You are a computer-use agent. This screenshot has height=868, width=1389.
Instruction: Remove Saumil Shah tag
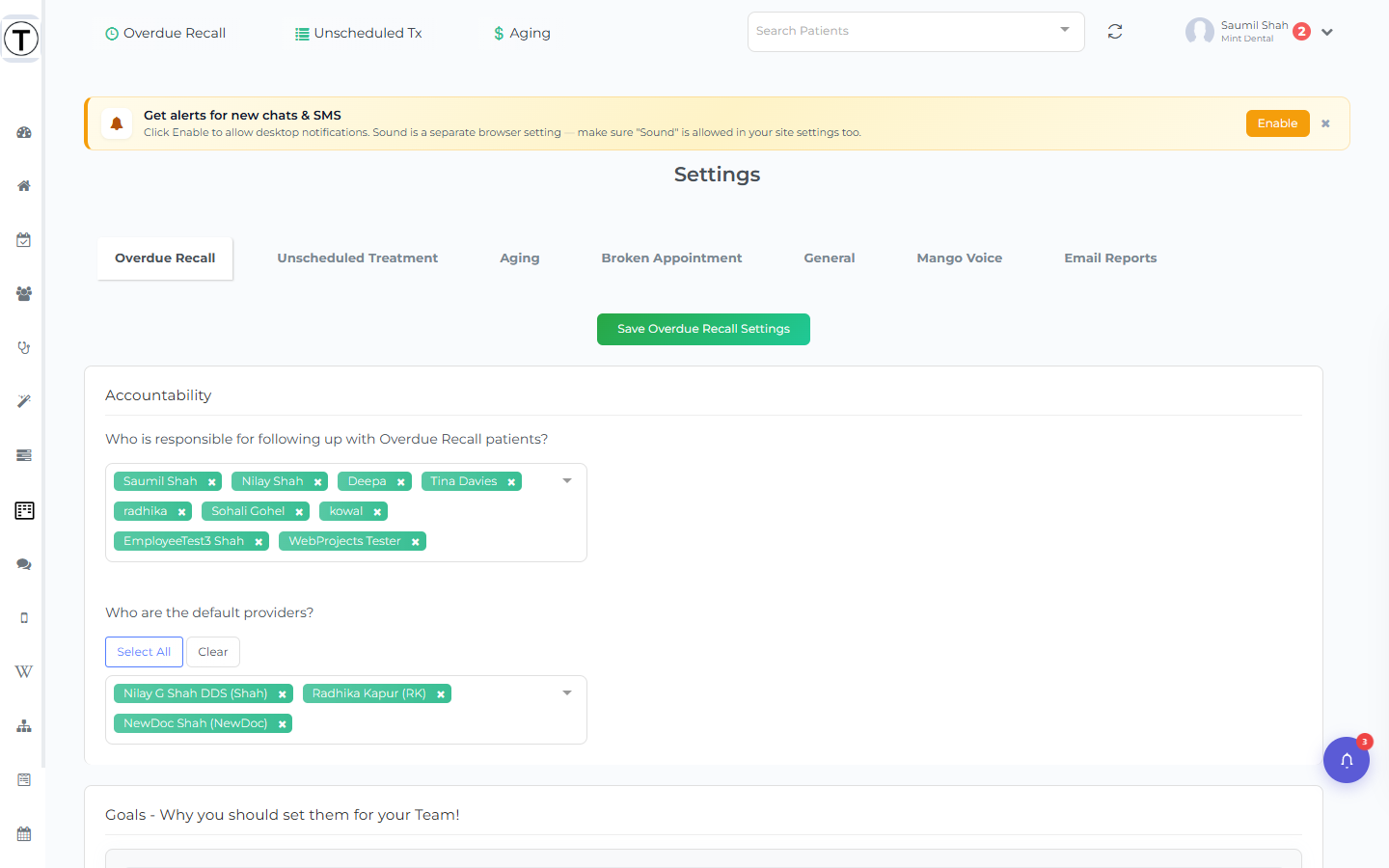point(211,482)
